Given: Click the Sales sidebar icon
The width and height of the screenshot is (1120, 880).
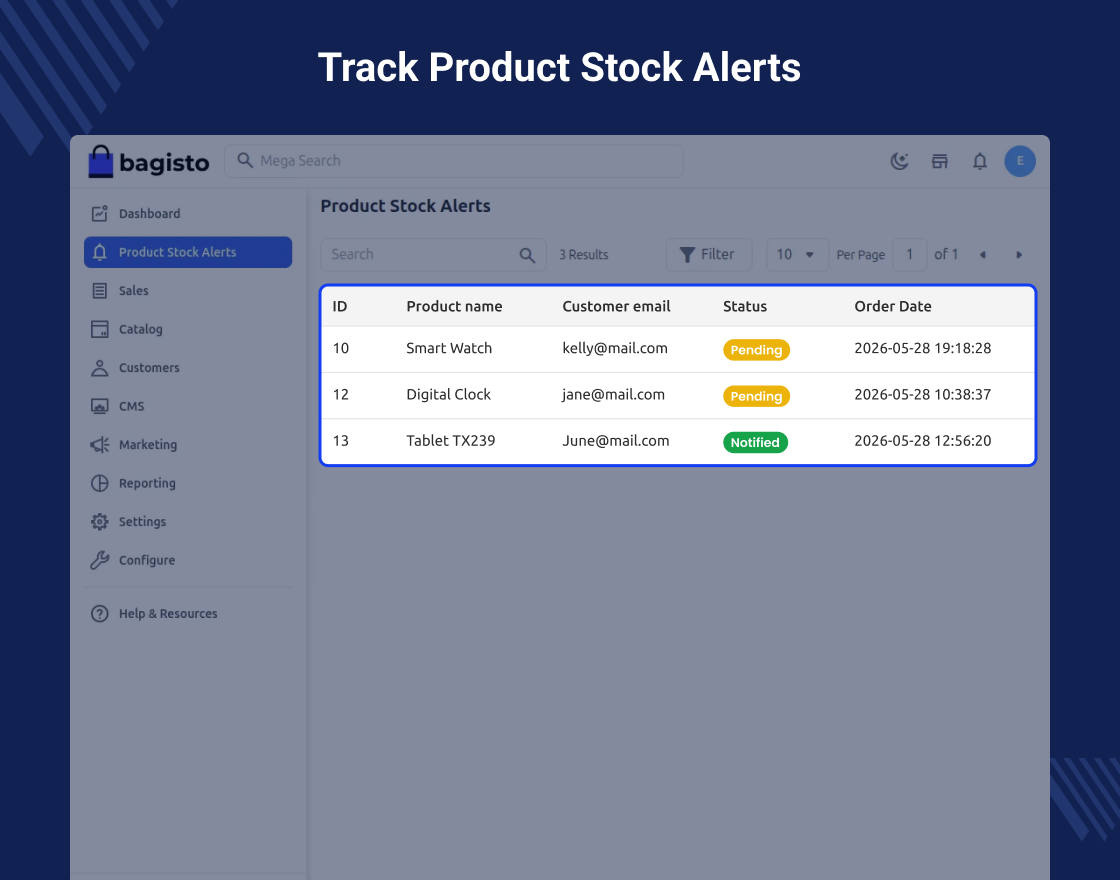Looking at the screenshot, I should (99, 291).
